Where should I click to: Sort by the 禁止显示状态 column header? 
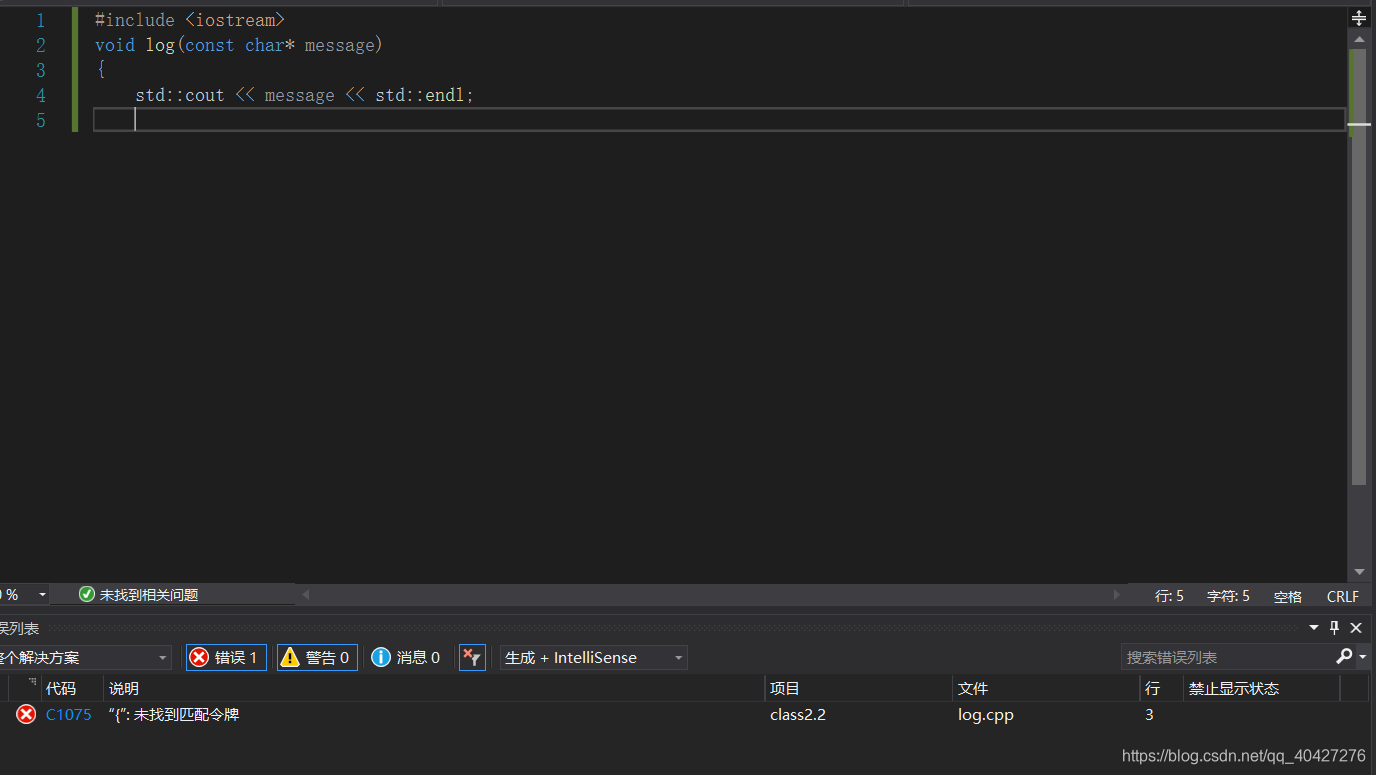(x=1261, y=688)
